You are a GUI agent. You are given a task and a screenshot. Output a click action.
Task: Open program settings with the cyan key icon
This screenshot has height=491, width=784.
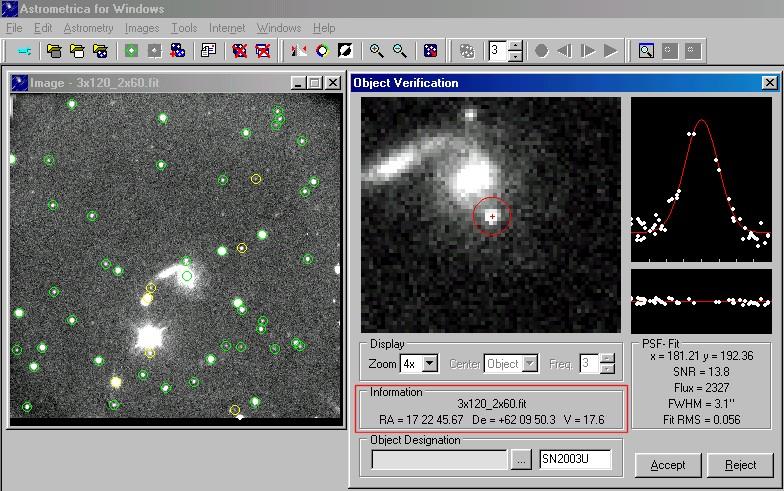(x=25, y=50)
